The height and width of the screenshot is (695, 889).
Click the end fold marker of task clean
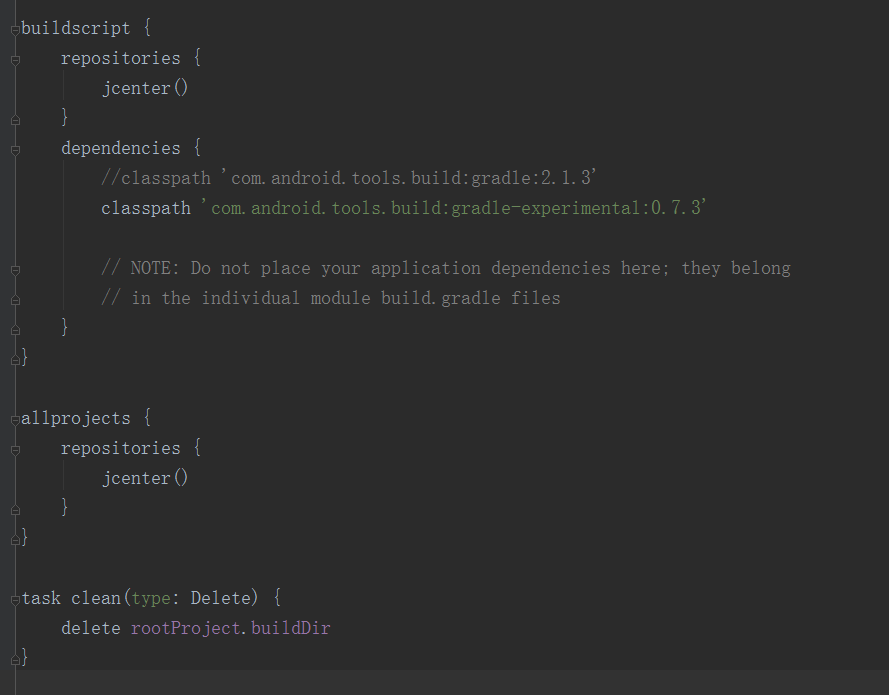pos(15,657)
